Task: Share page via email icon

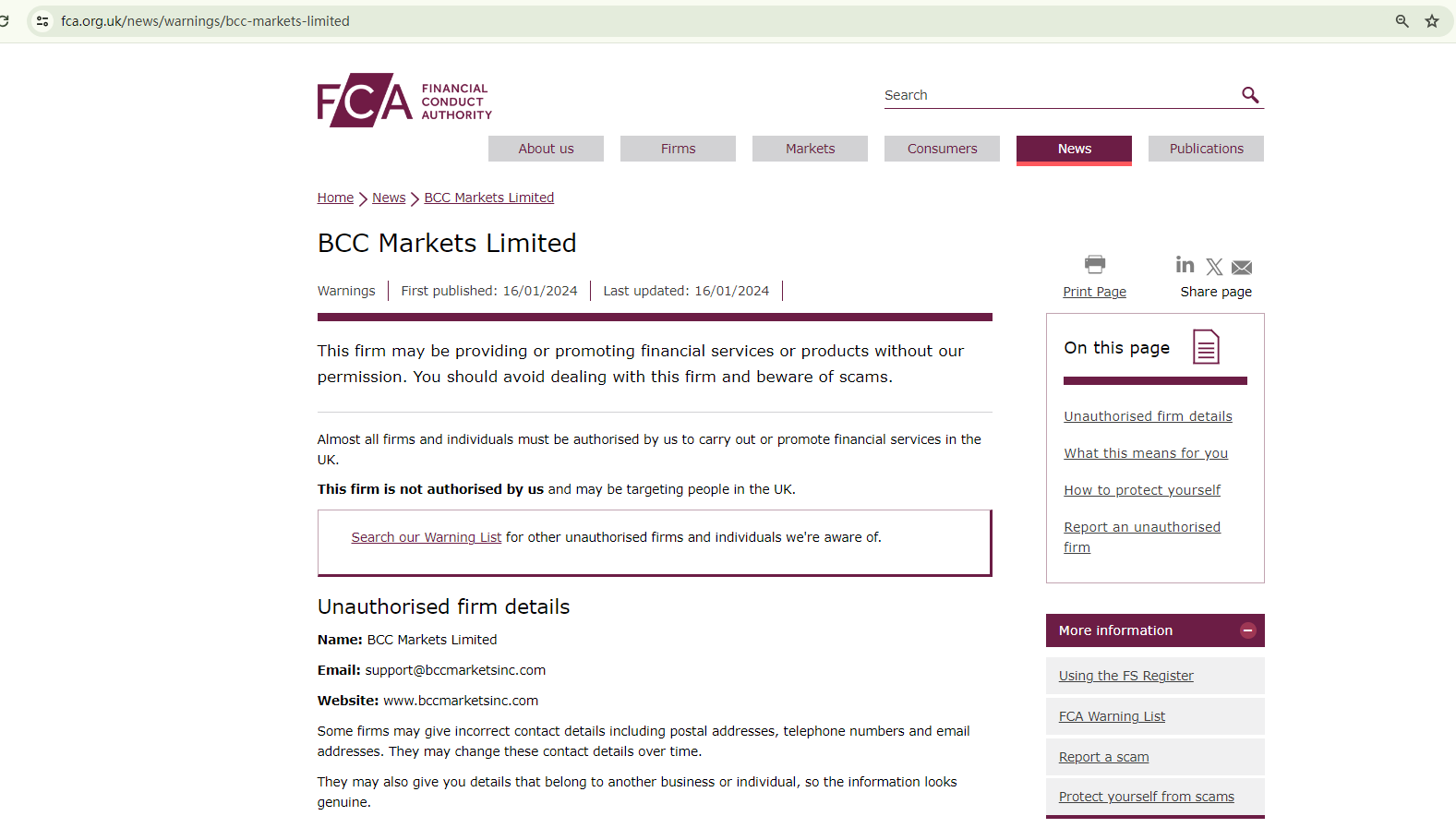Action: click(x=1242, y=268)
